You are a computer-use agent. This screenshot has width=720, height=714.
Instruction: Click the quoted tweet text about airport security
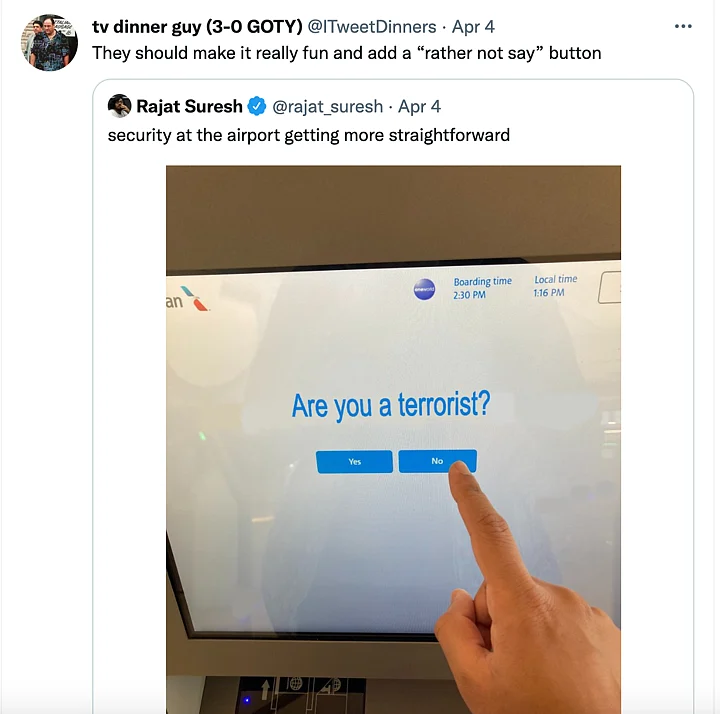tap(309, 135)
